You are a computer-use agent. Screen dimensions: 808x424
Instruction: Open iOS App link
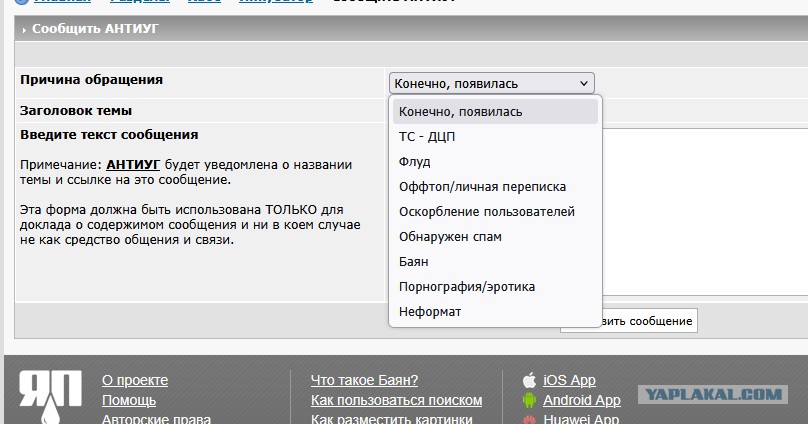coord(569,380)
